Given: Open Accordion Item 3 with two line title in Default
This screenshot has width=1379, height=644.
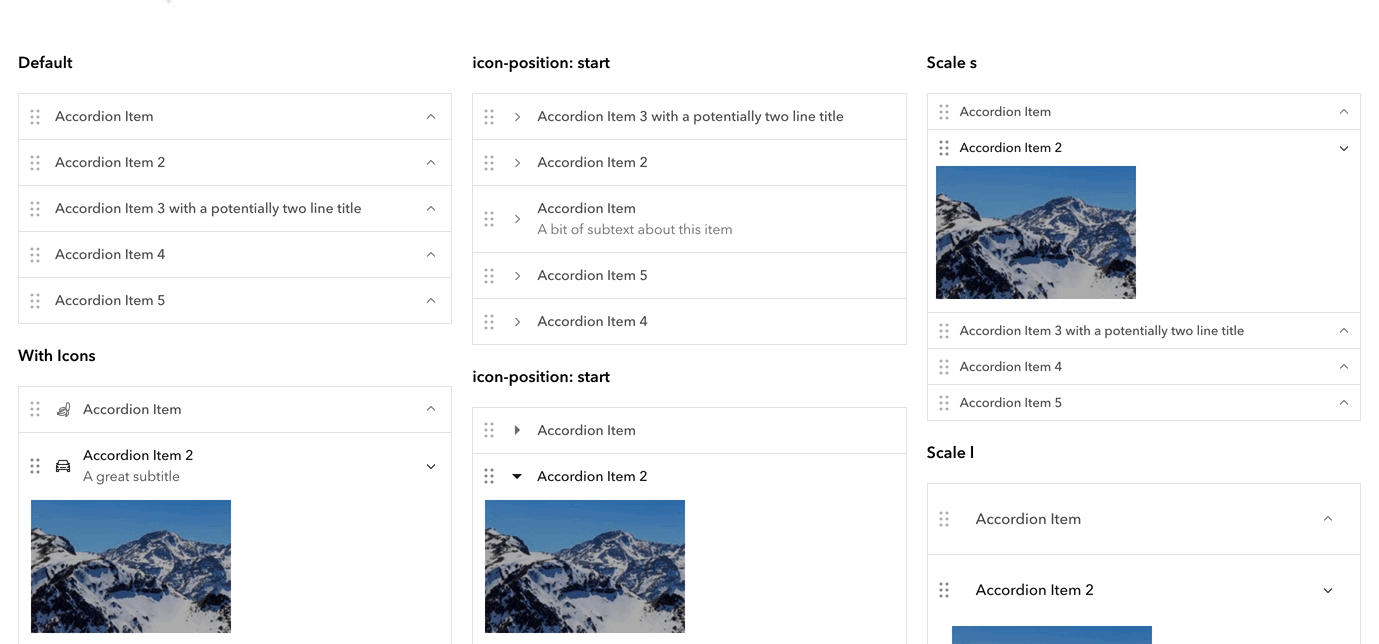Looking at the screenshot, I should (x=235, y=208).
